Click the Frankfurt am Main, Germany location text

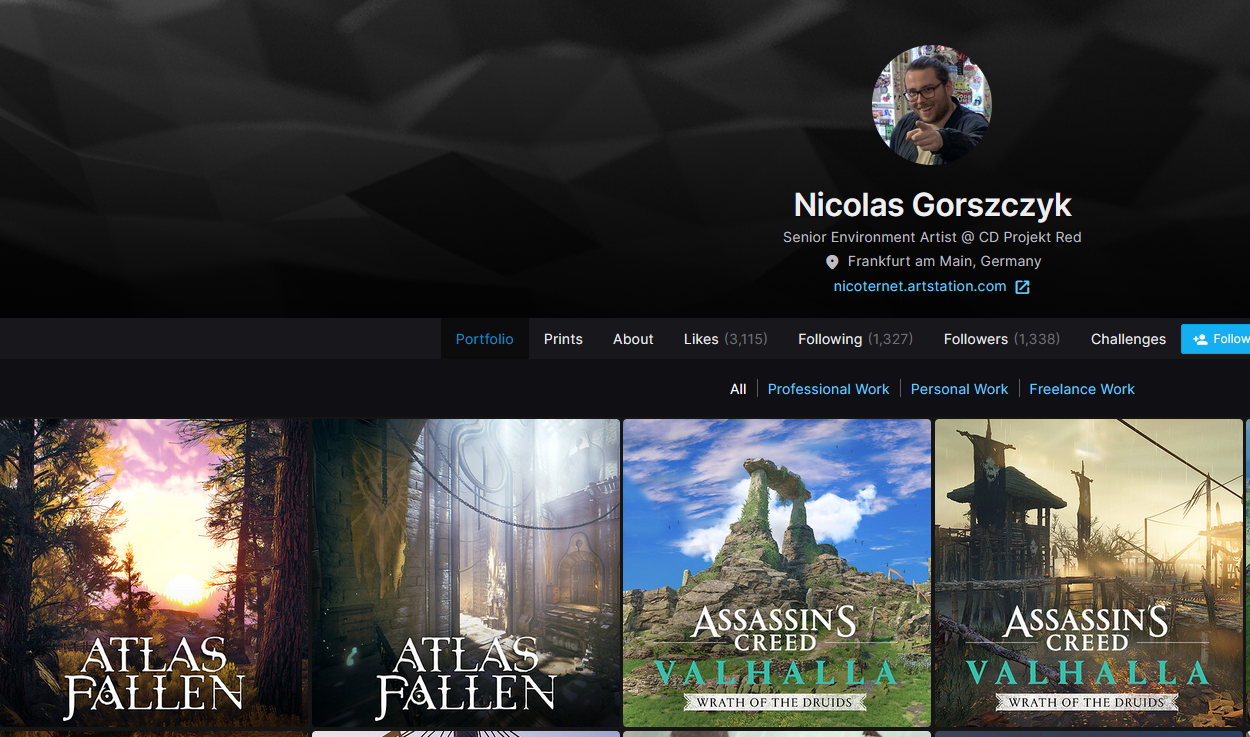(x=944, y=261)
